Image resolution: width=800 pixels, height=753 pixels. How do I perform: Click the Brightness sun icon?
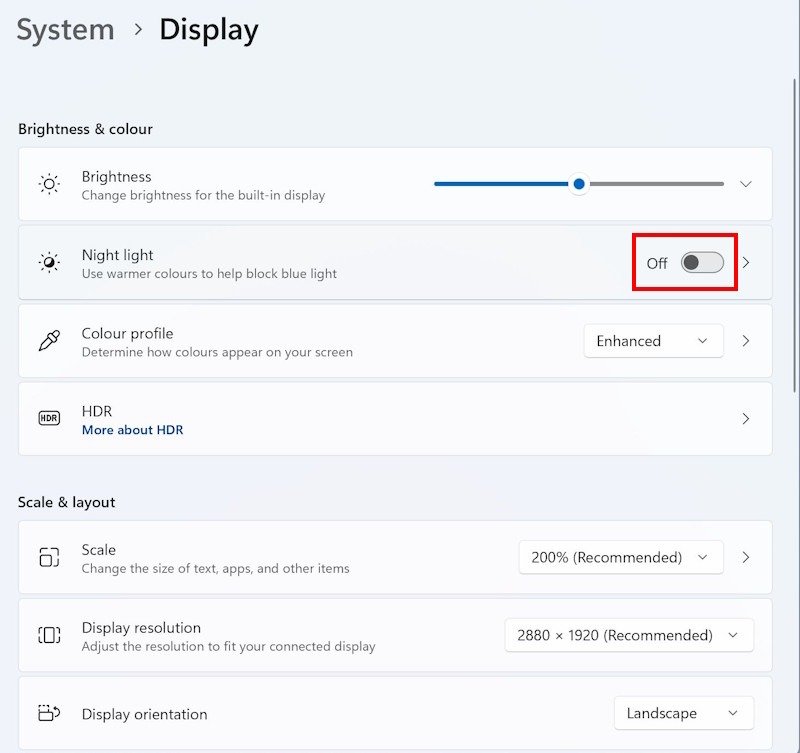click(49, 184)
